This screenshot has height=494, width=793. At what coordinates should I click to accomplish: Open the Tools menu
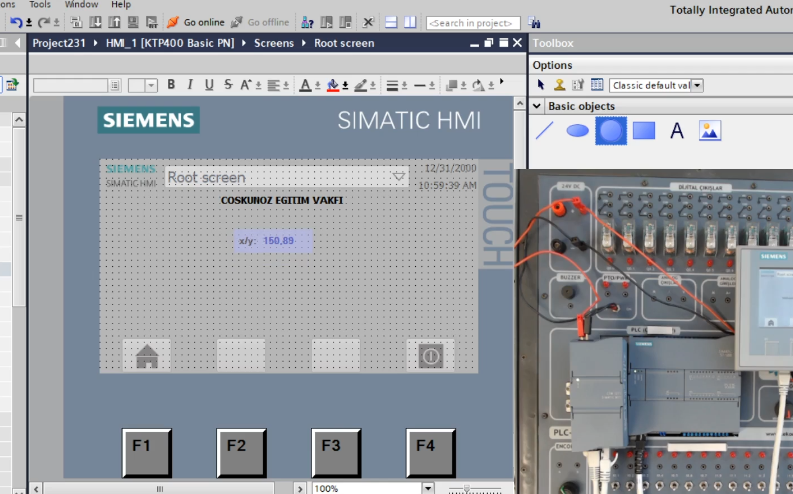coord(40,4)
